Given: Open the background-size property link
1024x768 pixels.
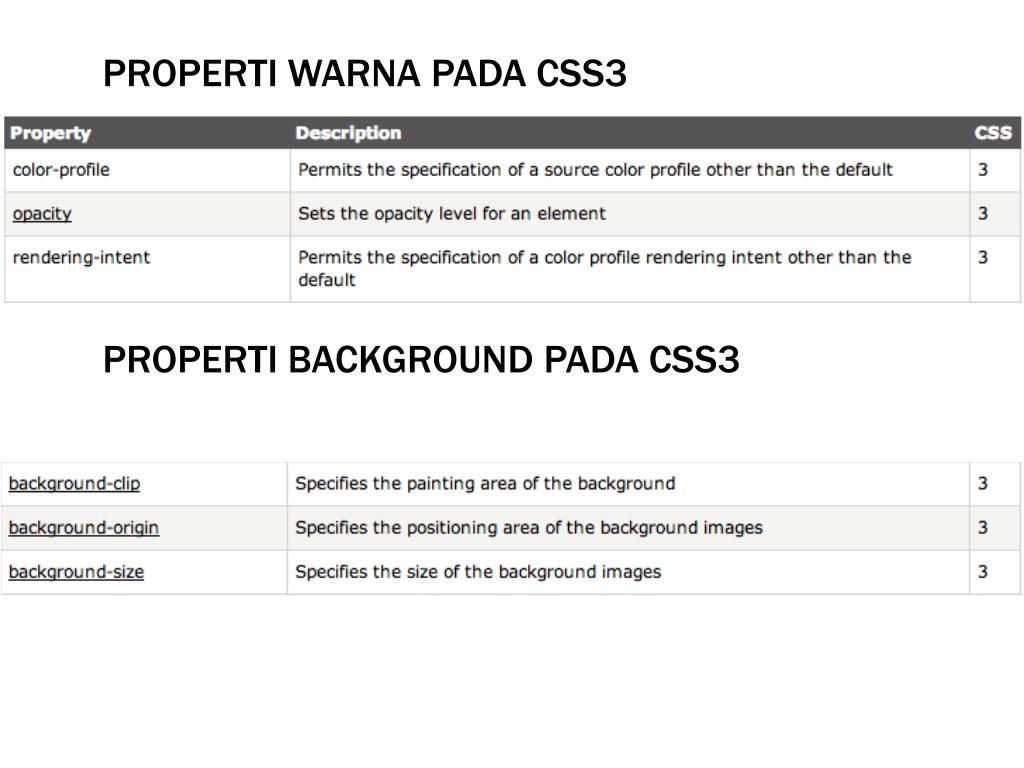Looking at the screenshot, I should point(76,572).
